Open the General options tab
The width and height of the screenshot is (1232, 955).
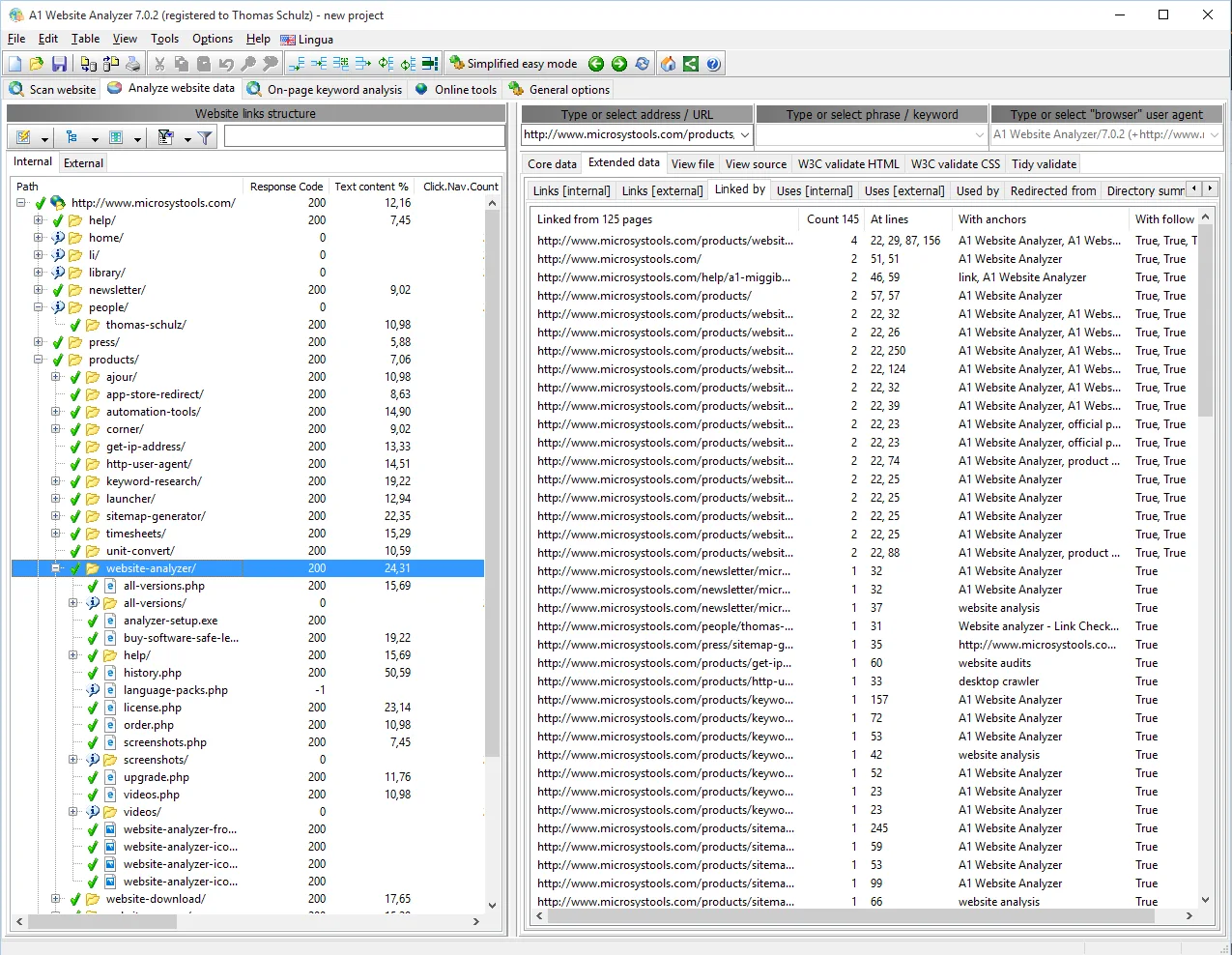pyautogui.click(x=560, y=89)
